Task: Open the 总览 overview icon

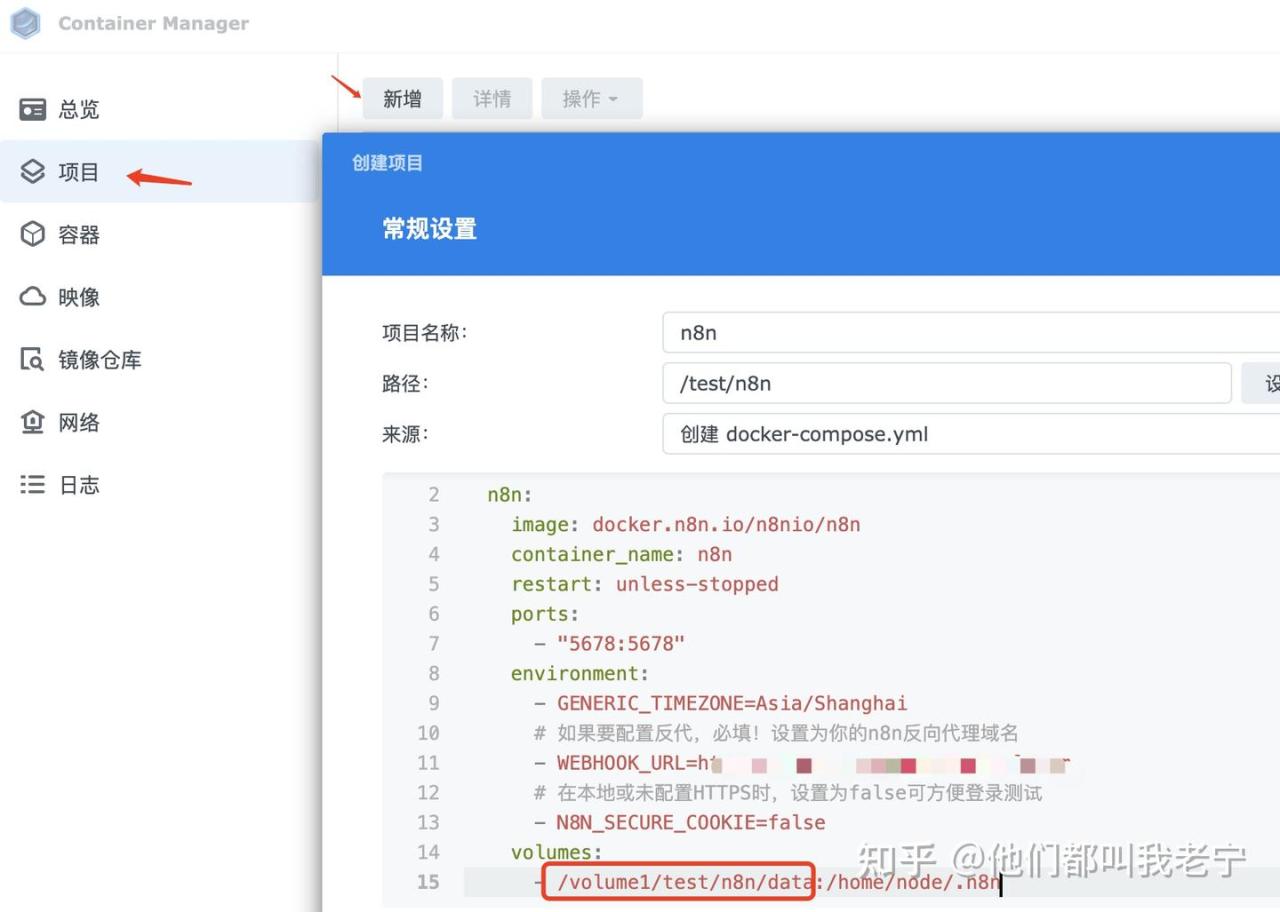Action: click(33, 109)
